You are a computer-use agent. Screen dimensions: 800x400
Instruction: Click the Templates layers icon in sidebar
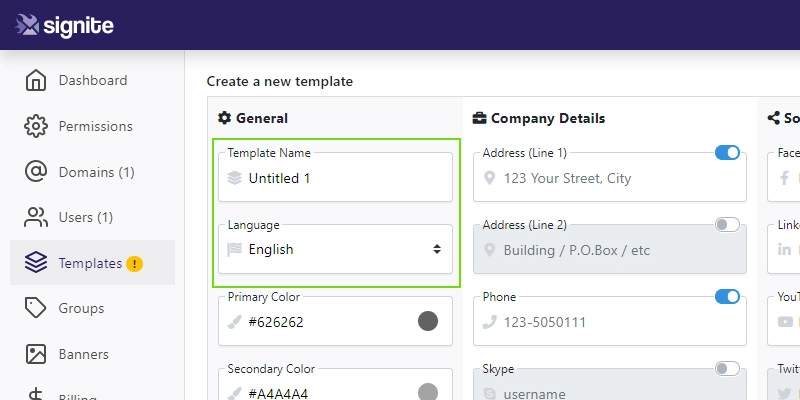pyautogui.click(x=36, y=263)
